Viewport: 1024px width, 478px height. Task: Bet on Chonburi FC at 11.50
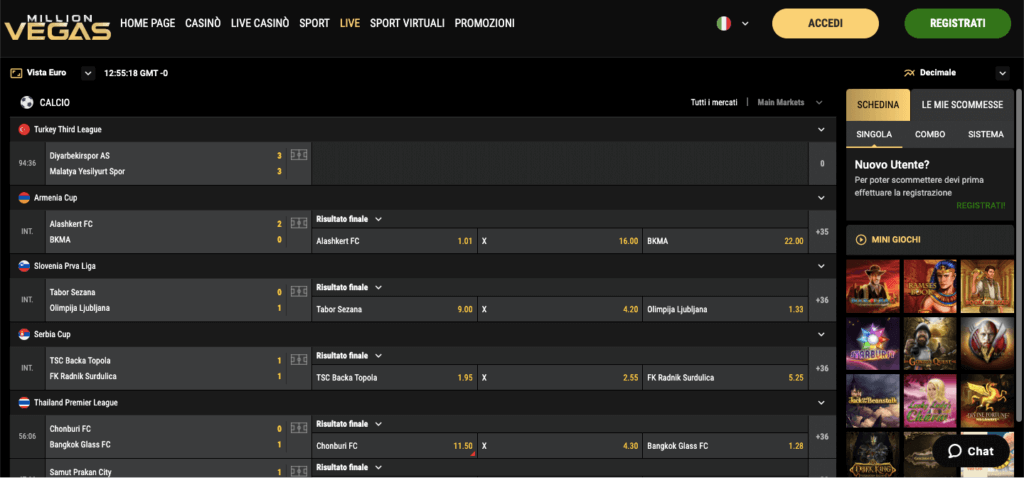coord(394,447)
